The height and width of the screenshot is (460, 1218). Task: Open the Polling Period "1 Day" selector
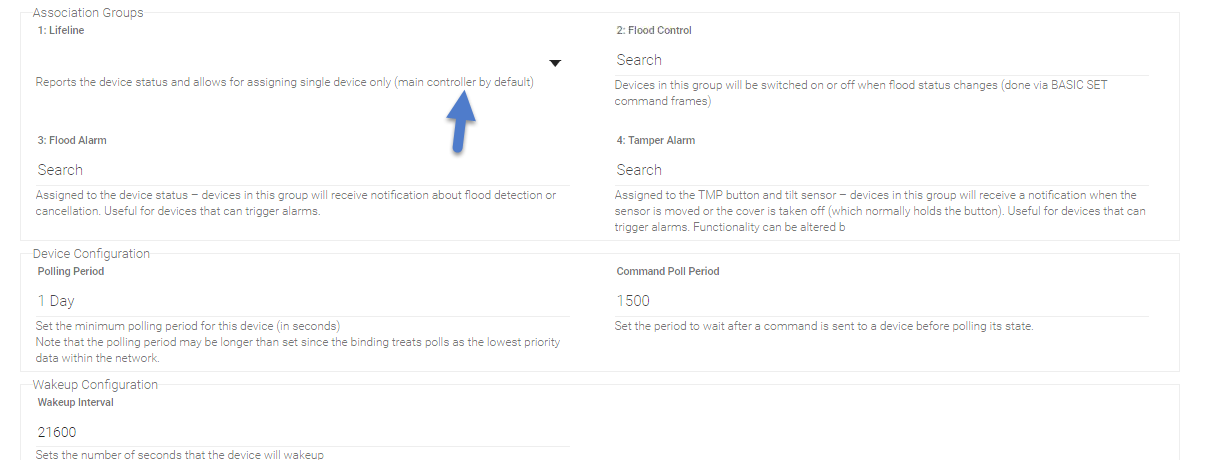point(302,301)
